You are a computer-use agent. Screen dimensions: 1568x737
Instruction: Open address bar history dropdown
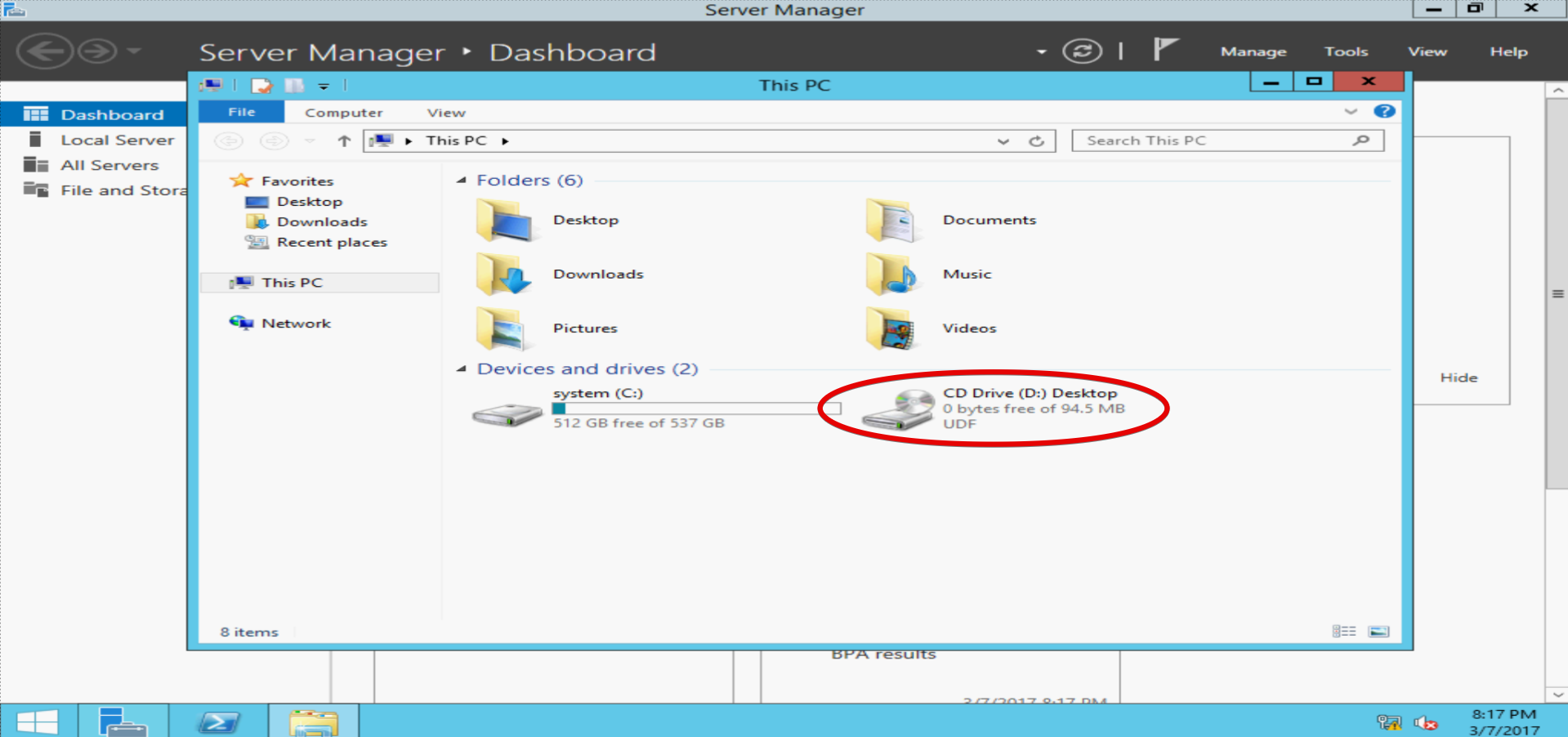coord(1003,141)
